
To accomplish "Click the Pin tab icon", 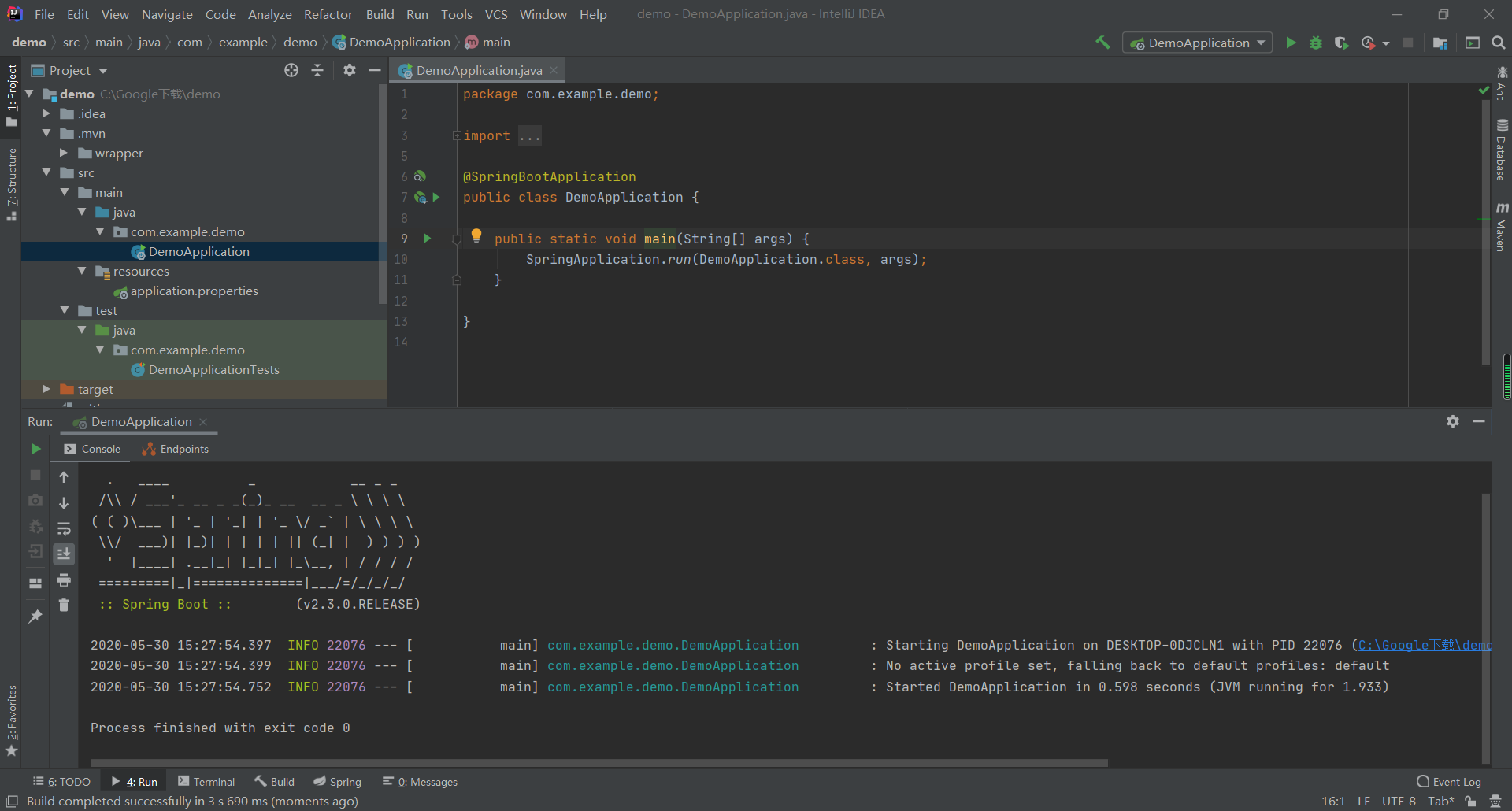I will [35, 617].
